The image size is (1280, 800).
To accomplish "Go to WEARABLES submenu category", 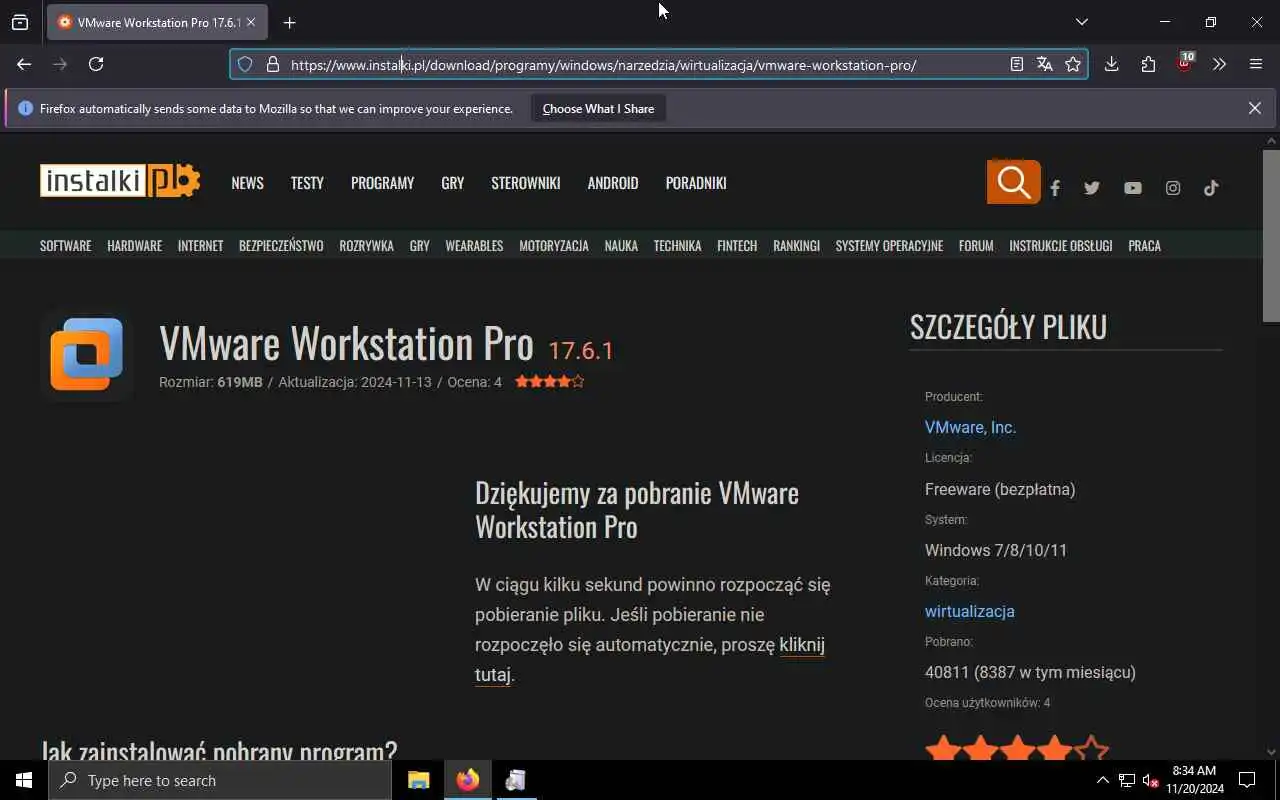I will pyautogui.click(x=474, y=246).
